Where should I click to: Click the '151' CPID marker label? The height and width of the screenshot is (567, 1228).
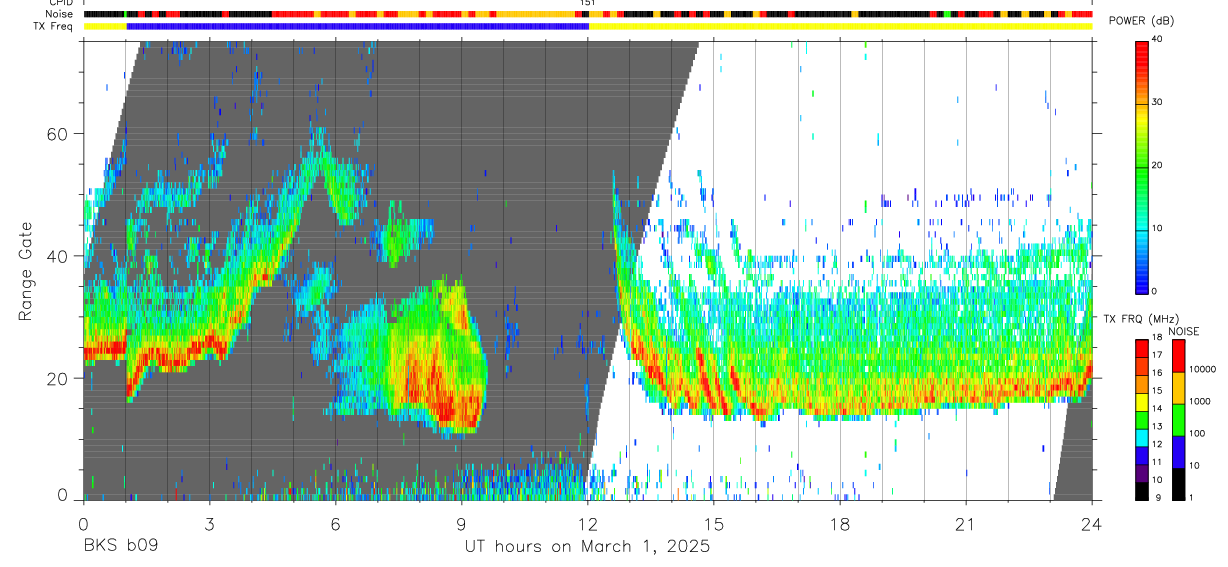tap(587, 3)
